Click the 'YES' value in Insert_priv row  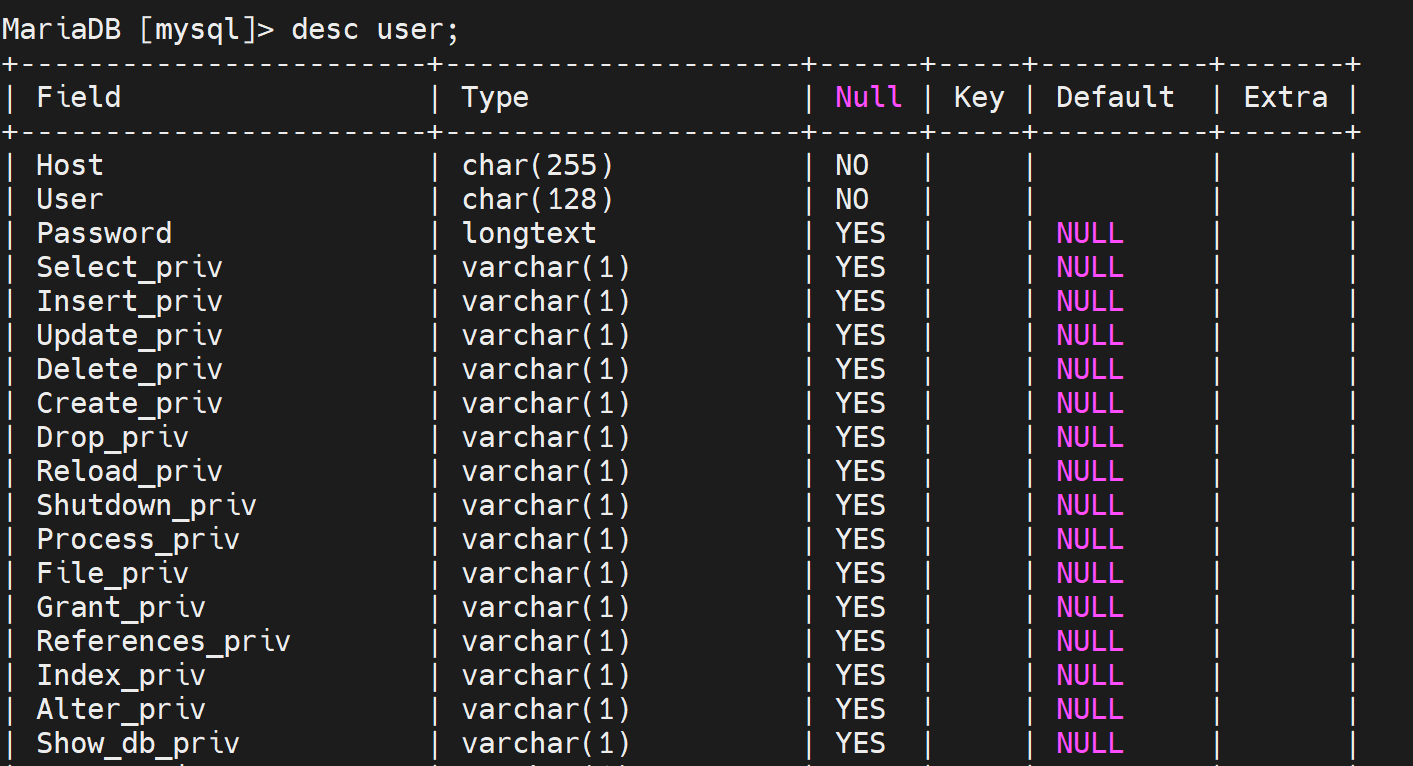coord(861,301)
